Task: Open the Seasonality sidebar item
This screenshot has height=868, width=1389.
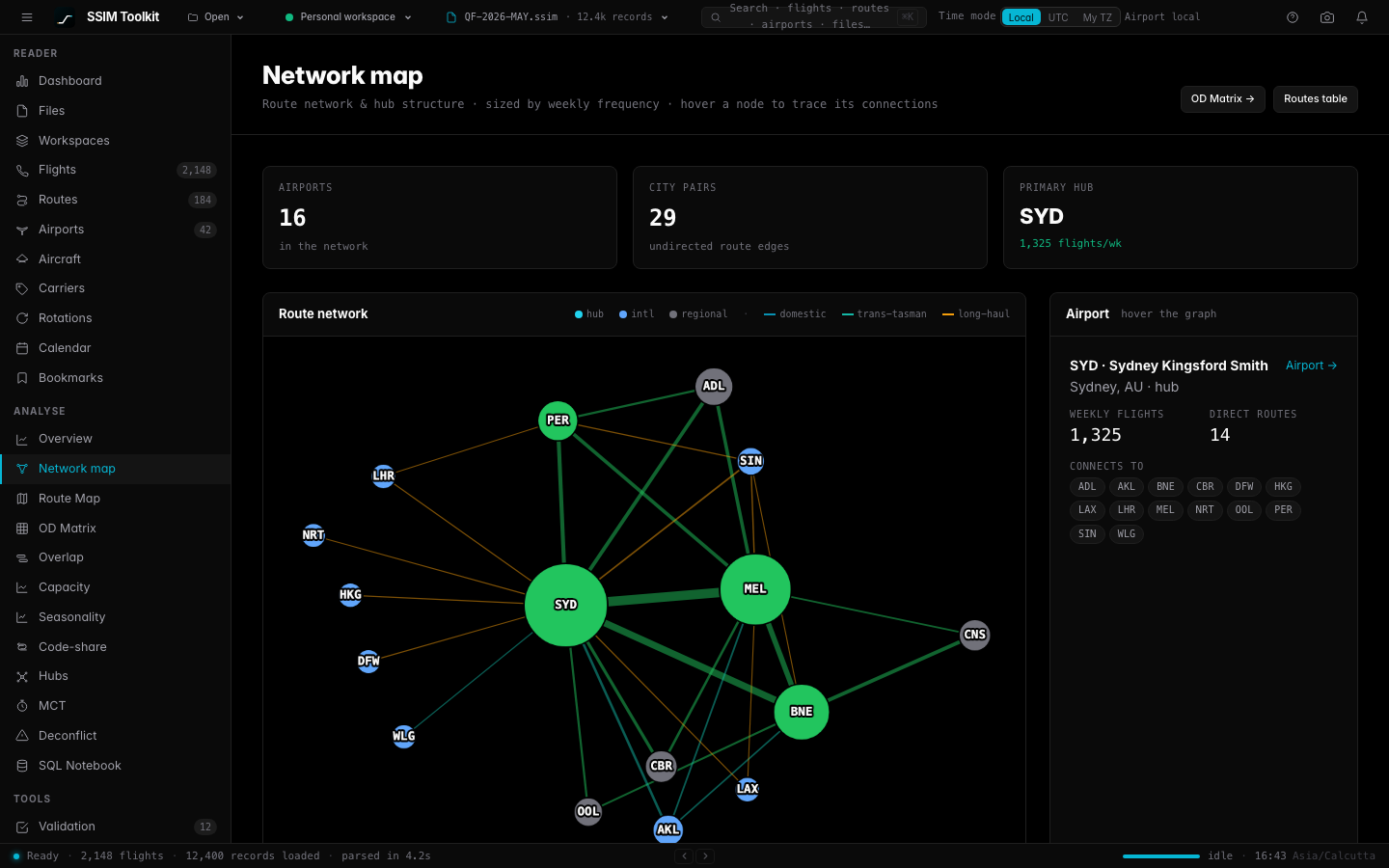Action: coord(116,617)
